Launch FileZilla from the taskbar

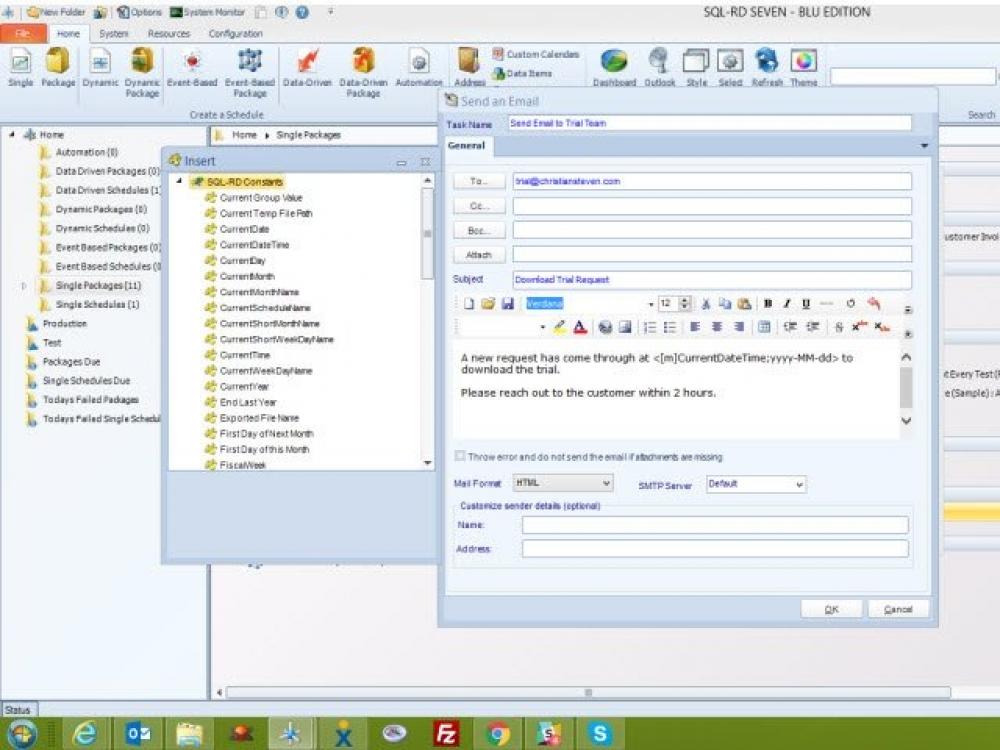444,732
